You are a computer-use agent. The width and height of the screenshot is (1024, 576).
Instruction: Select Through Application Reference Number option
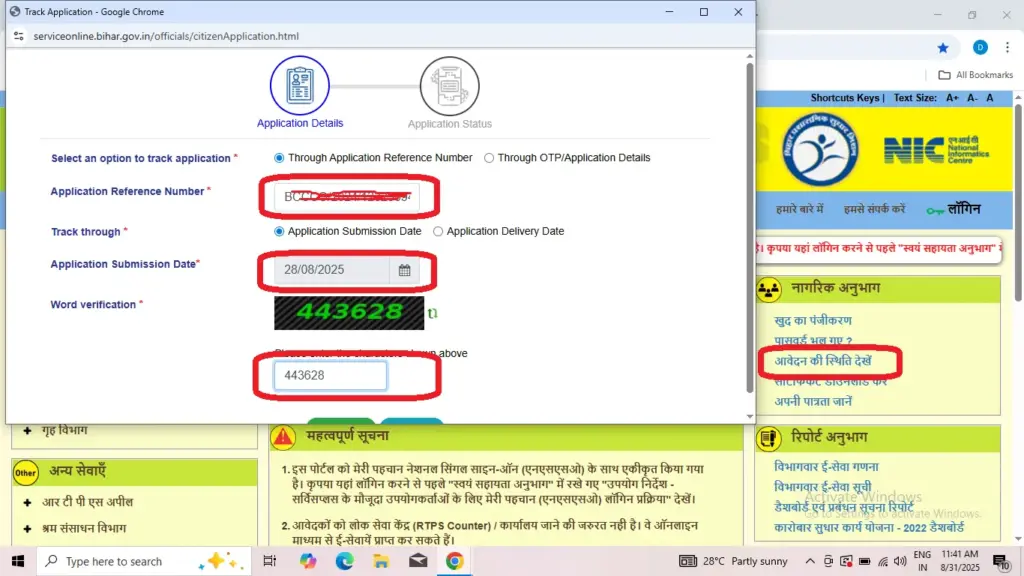[279, 158]
